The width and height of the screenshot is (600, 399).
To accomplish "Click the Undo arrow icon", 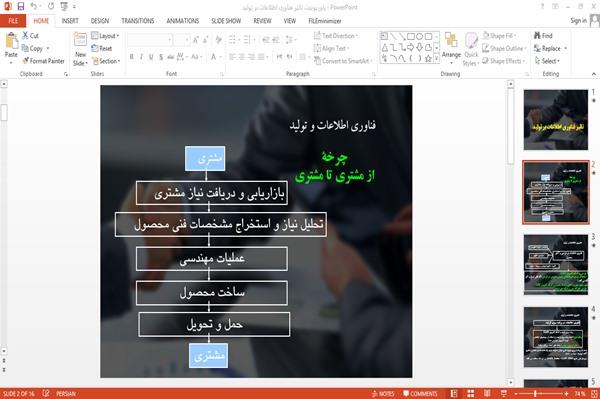I will 34,6.
